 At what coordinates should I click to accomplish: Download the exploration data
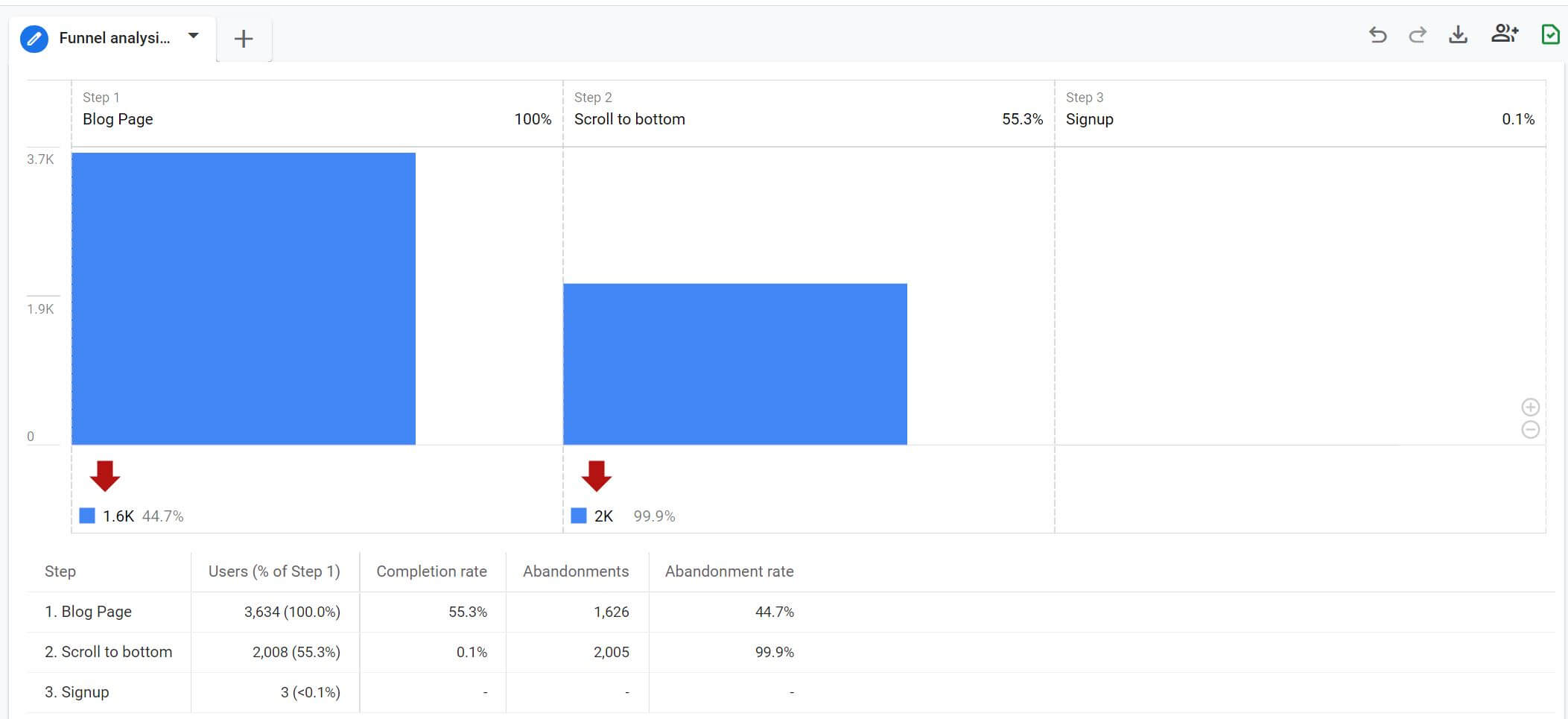tap(1458, 35)
